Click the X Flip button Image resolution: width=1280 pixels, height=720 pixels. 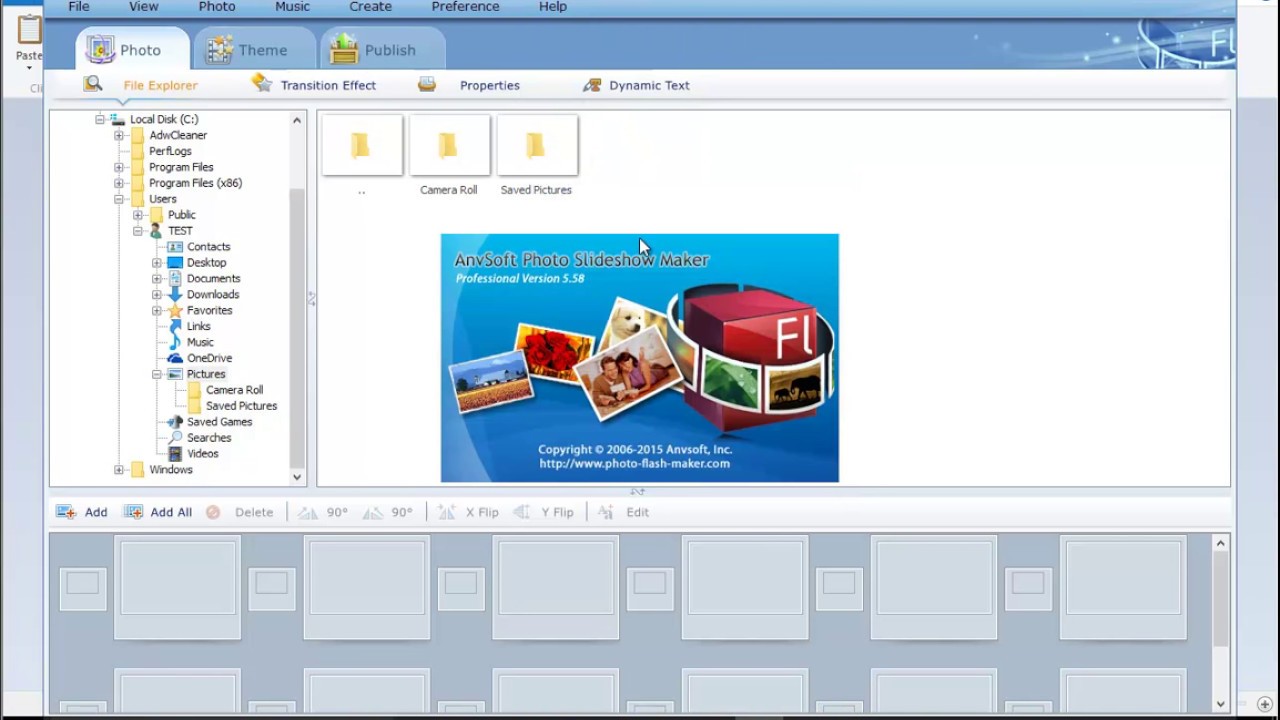468,512
